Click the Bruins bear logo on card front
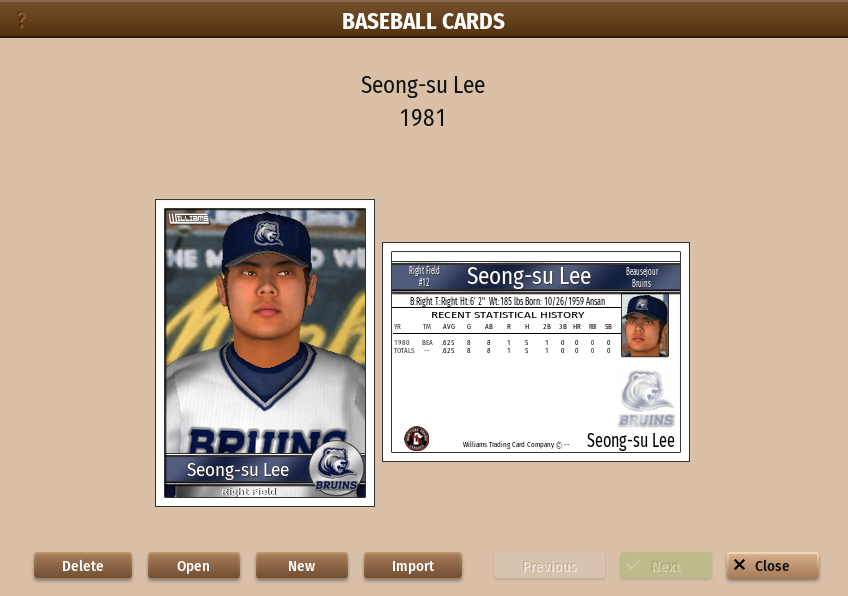The image size is (848, 596). tap(336, 468)
